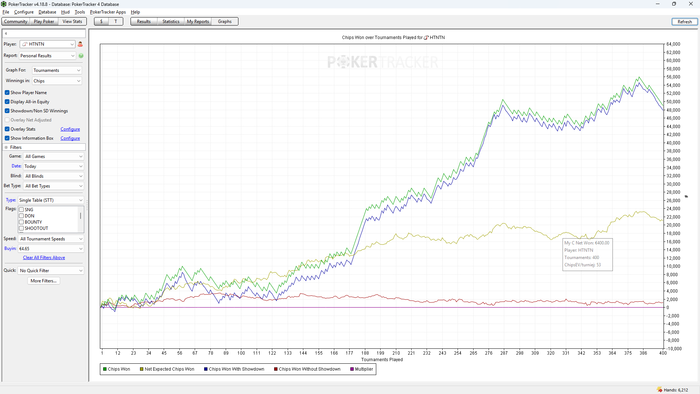The height and width of the screenshot is (394, 700).
Task: Uncheck Show Player Name
Action: coord(7,92)
